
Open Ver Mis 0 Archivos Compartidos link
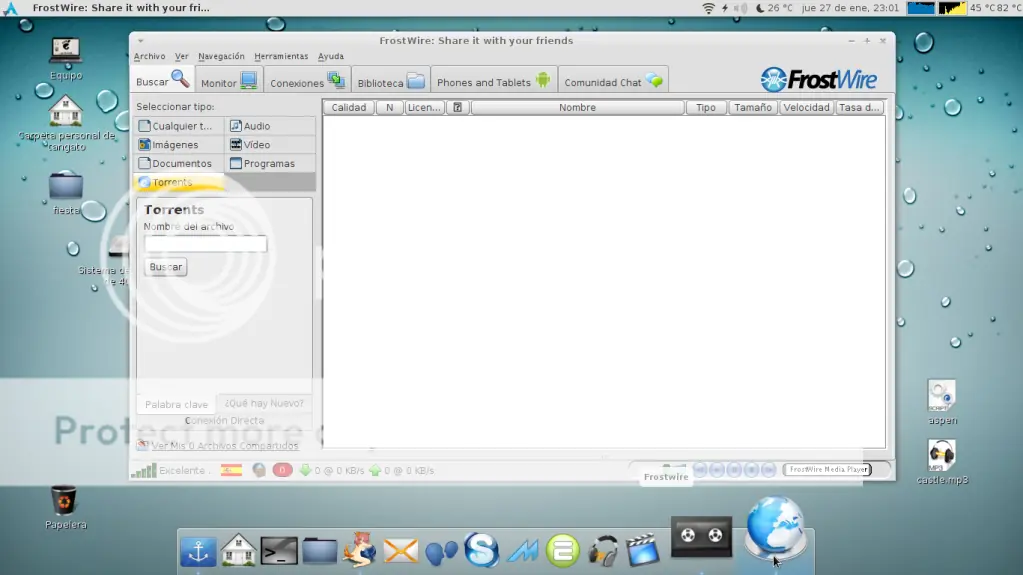[x=224, y=446]
